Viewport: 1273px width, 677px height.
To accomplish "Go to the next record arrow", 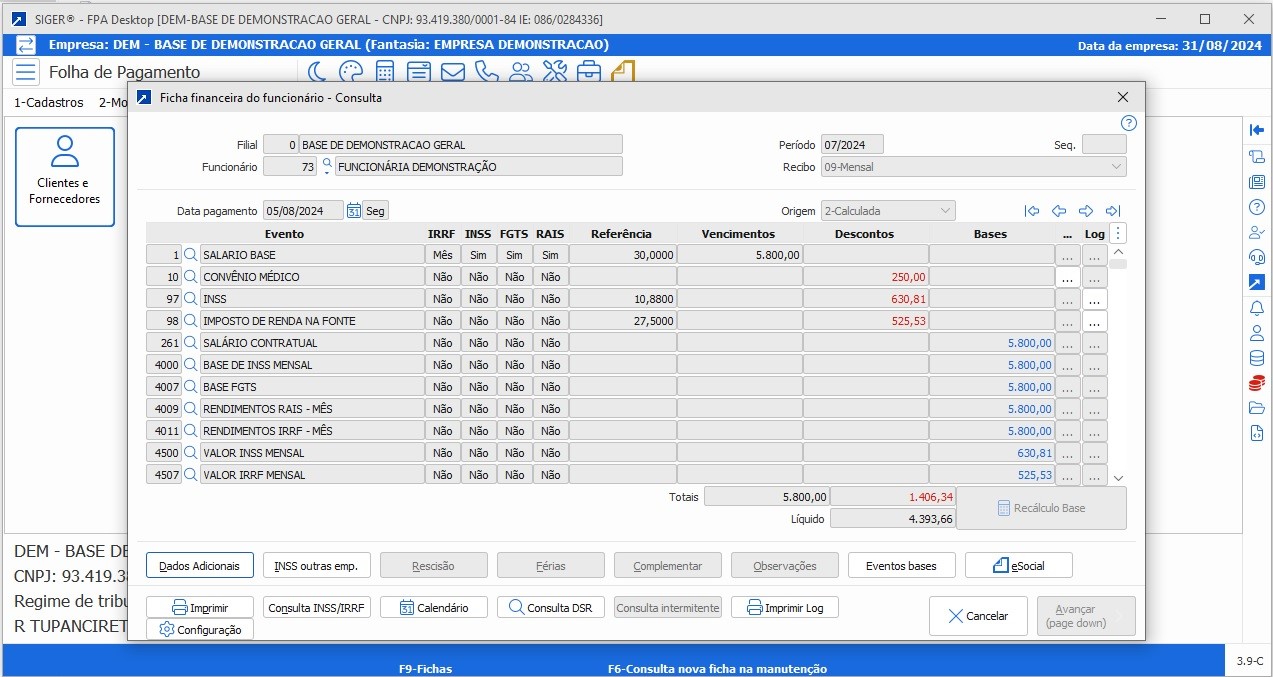I will (x=1086, y=211).
